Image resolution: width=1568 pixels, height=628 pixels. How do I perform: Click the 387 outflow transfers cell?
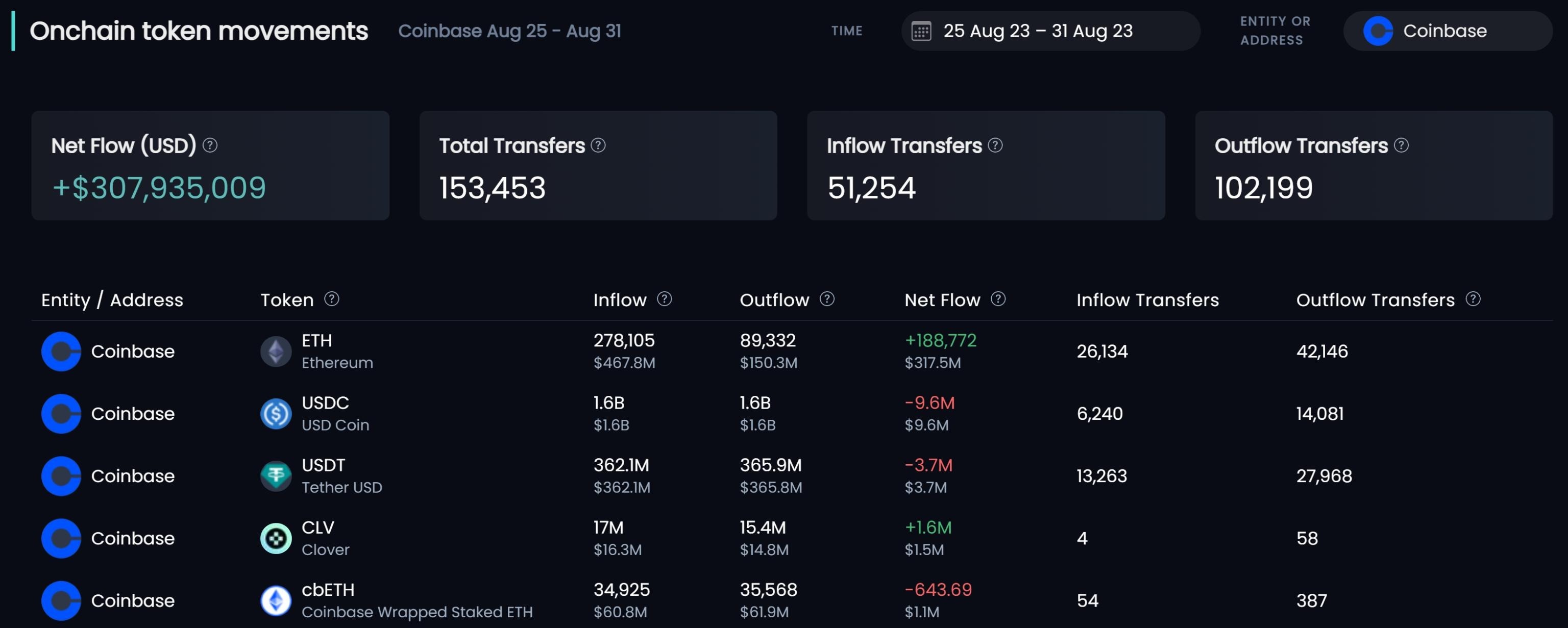pos(1311,600)
